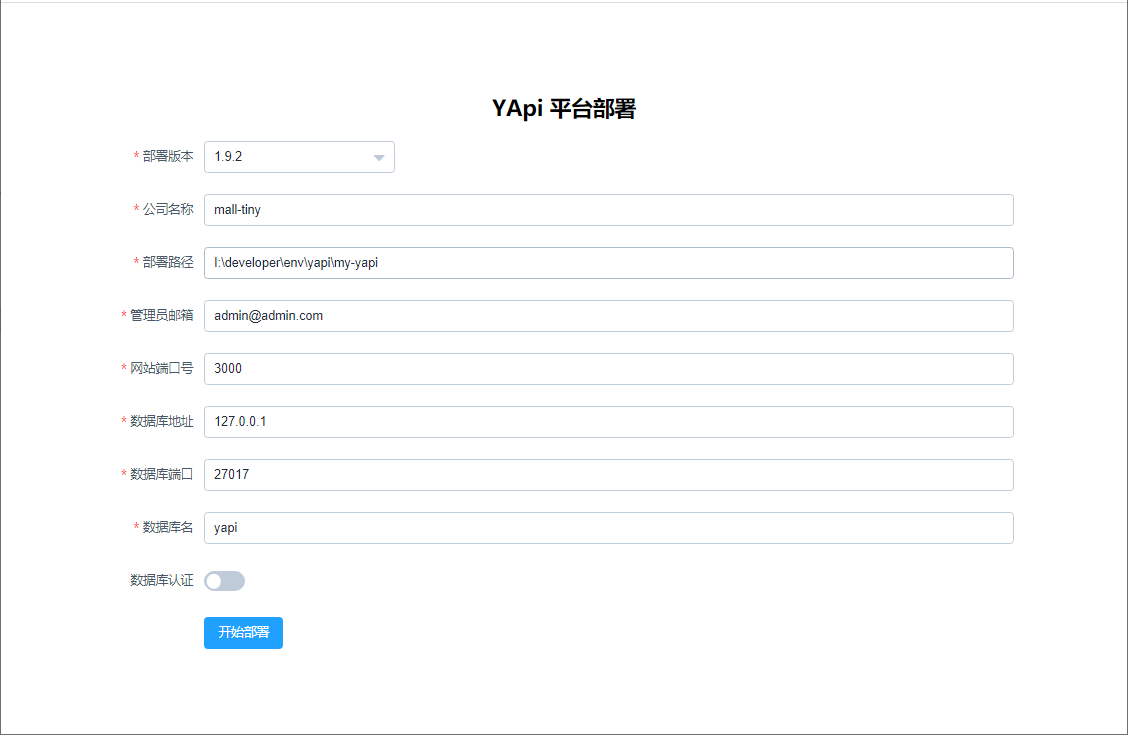Click the 数据库端口 label

161,474
